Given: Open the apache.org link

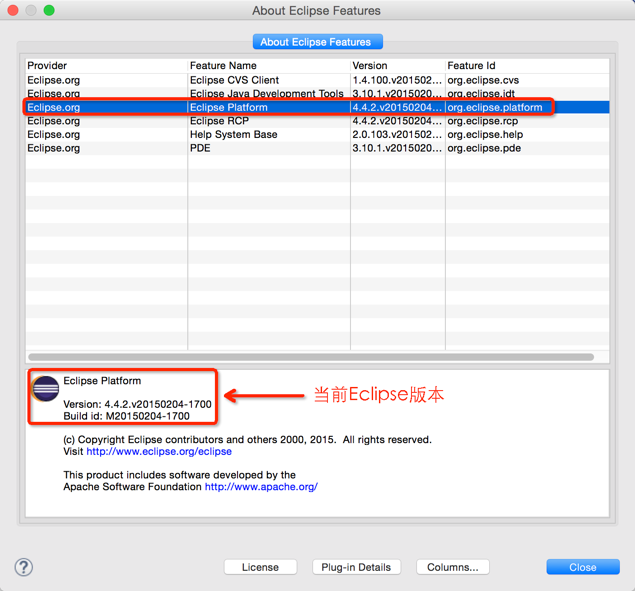Looking at the screenshot, I should pyautogui.click(x=261, y=487).
